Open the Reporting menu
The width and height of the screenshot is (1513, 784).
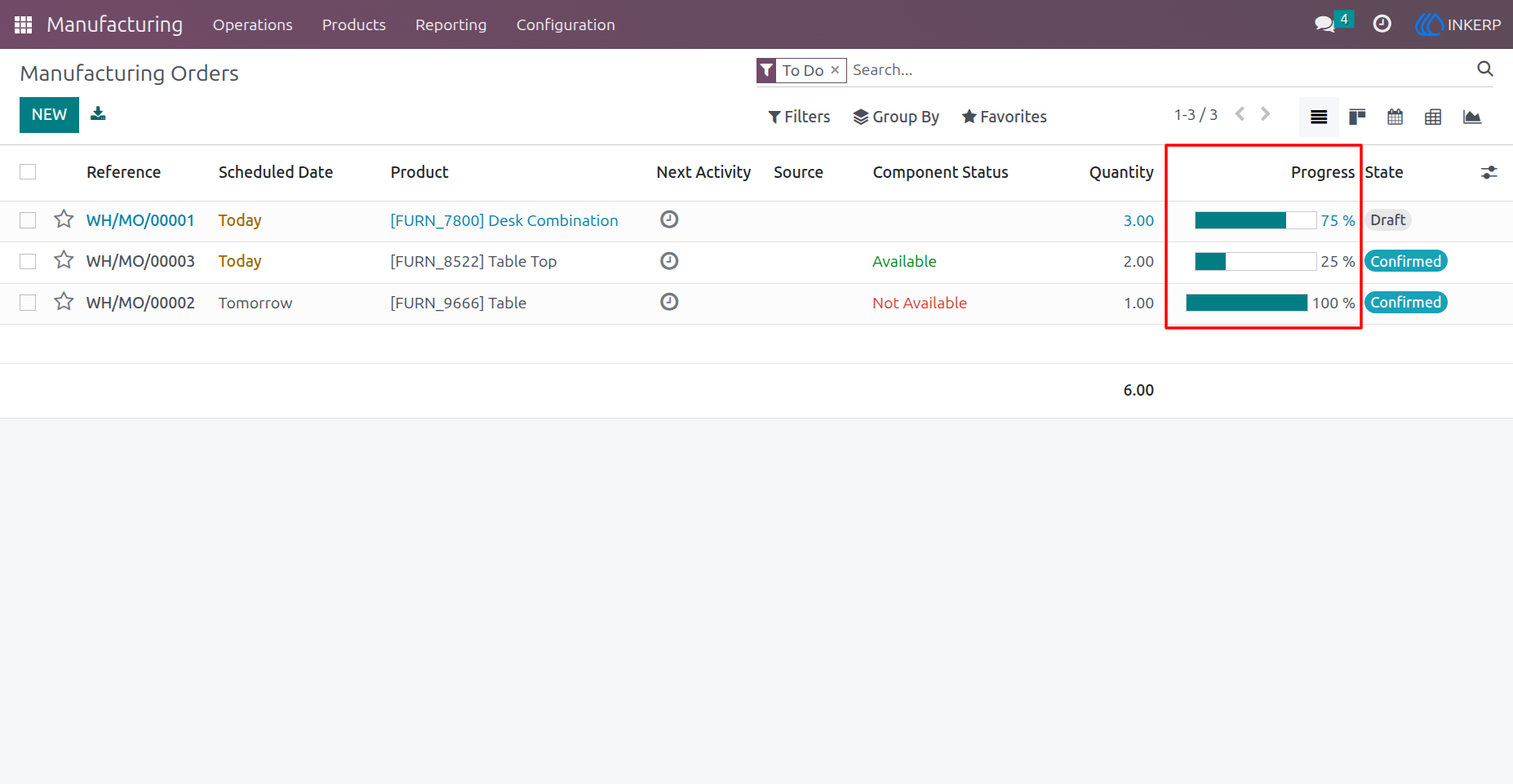click(450, 24)
